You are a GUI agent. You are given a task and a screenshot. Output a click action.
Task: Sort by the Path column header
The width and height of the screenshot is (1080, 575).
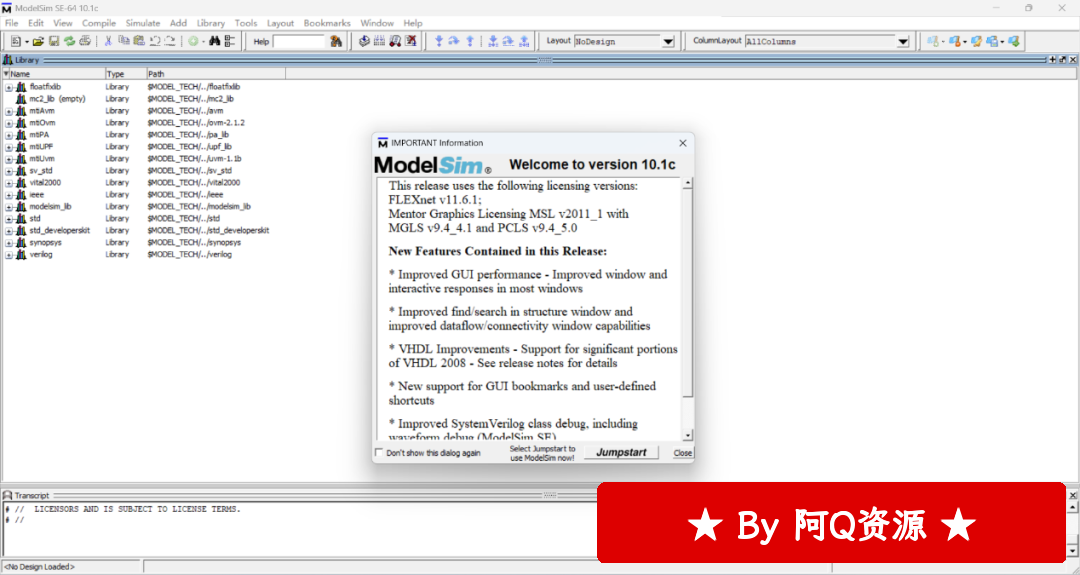coord(216,74)
